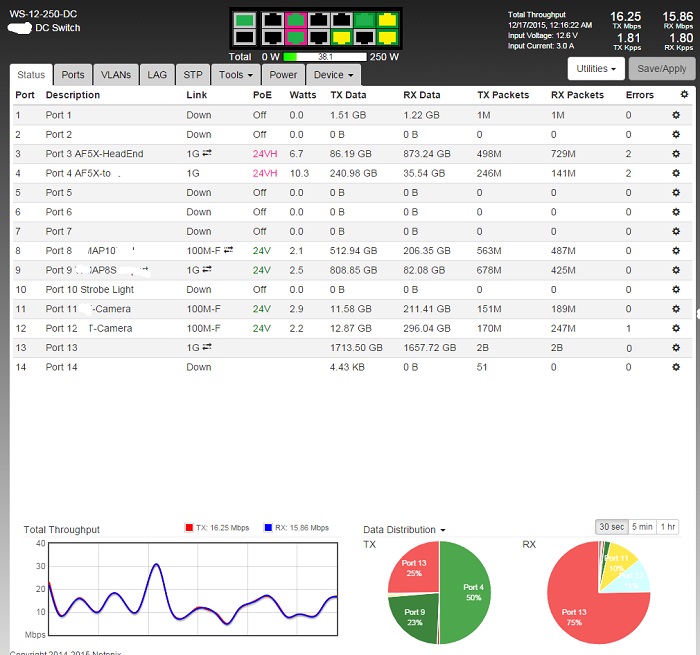
Task: Click the Port 9 23% slice in TX pie
Action: click(414, 617)
